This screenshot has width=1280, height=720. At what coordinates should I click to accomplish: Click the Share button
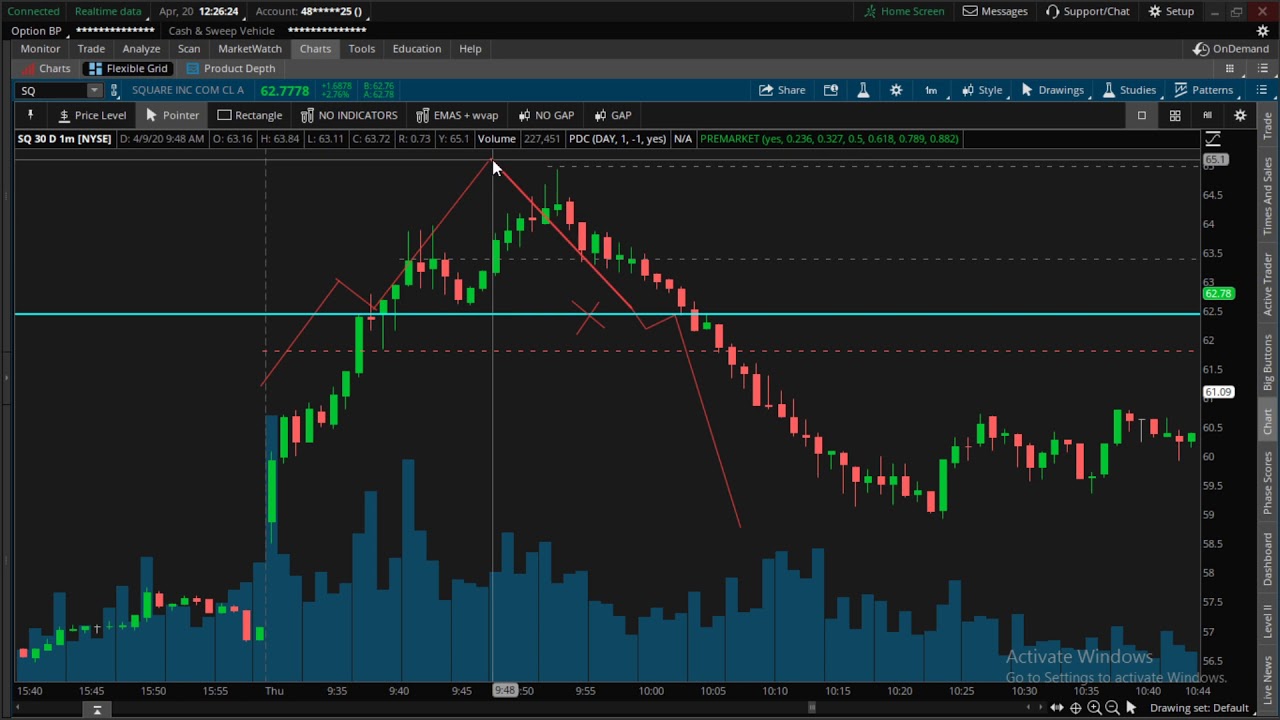point(782,90)
